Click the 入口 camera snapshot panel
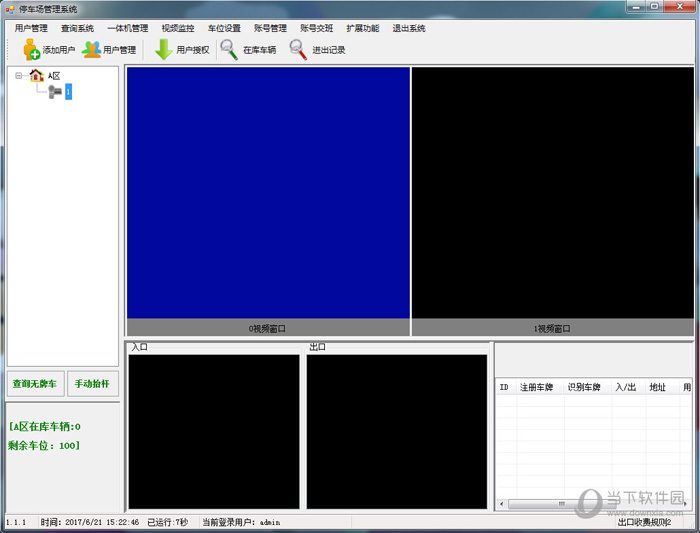700x533 pixels. click(214, 431)
